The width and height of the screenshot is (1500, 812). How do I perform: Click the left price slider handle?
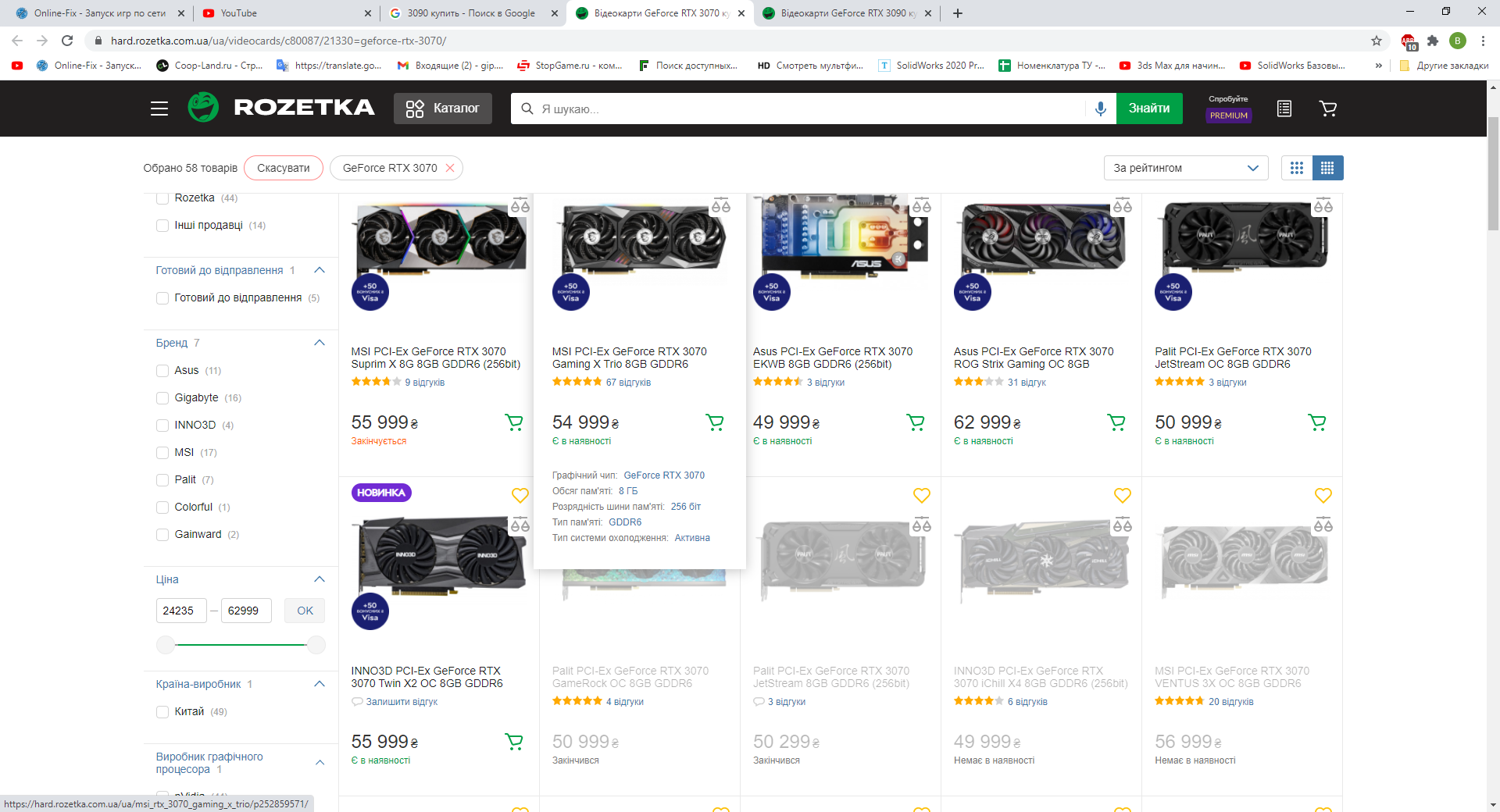[x=166, y=645]
